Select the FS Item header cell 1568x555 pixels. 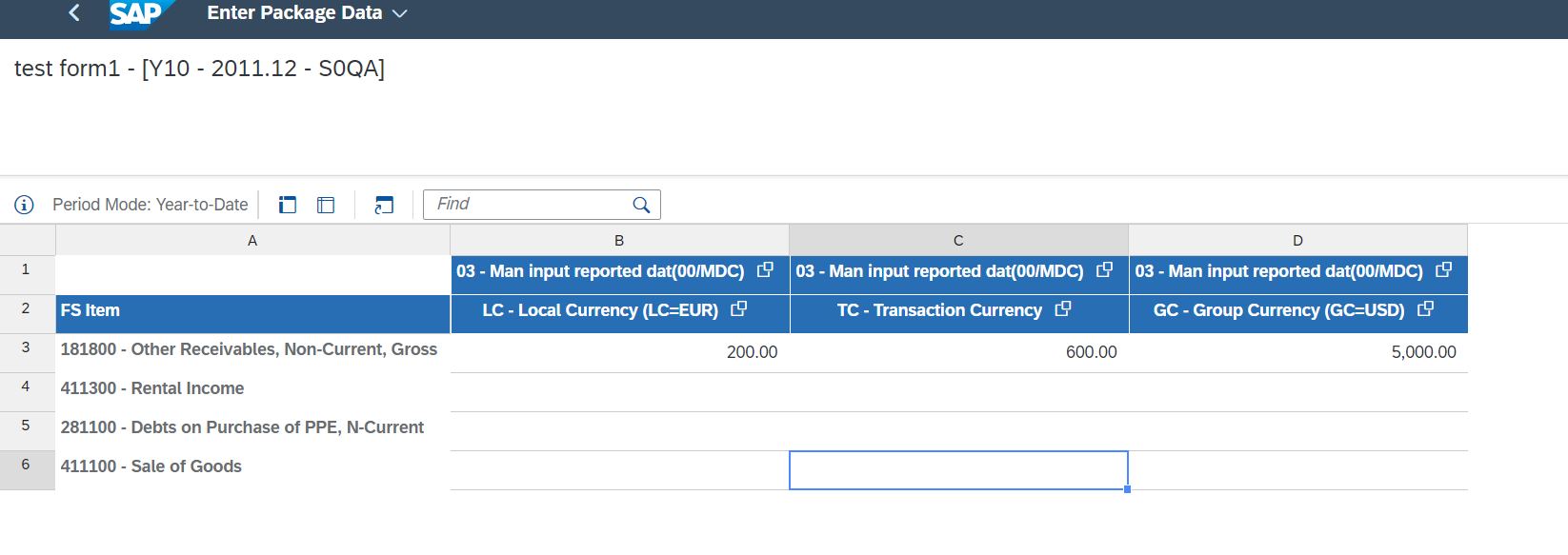[x=252, y=310]
